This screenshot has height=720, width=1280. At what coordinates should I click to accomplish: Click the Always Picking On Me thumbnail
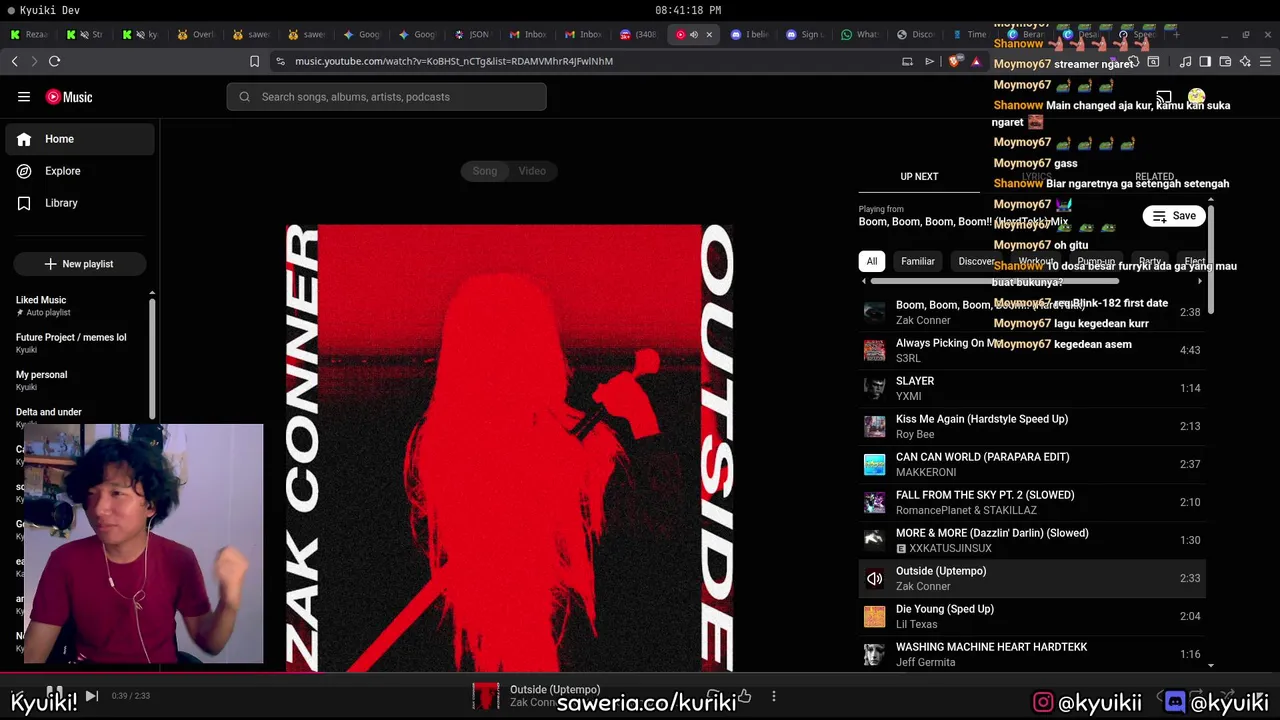875,350
